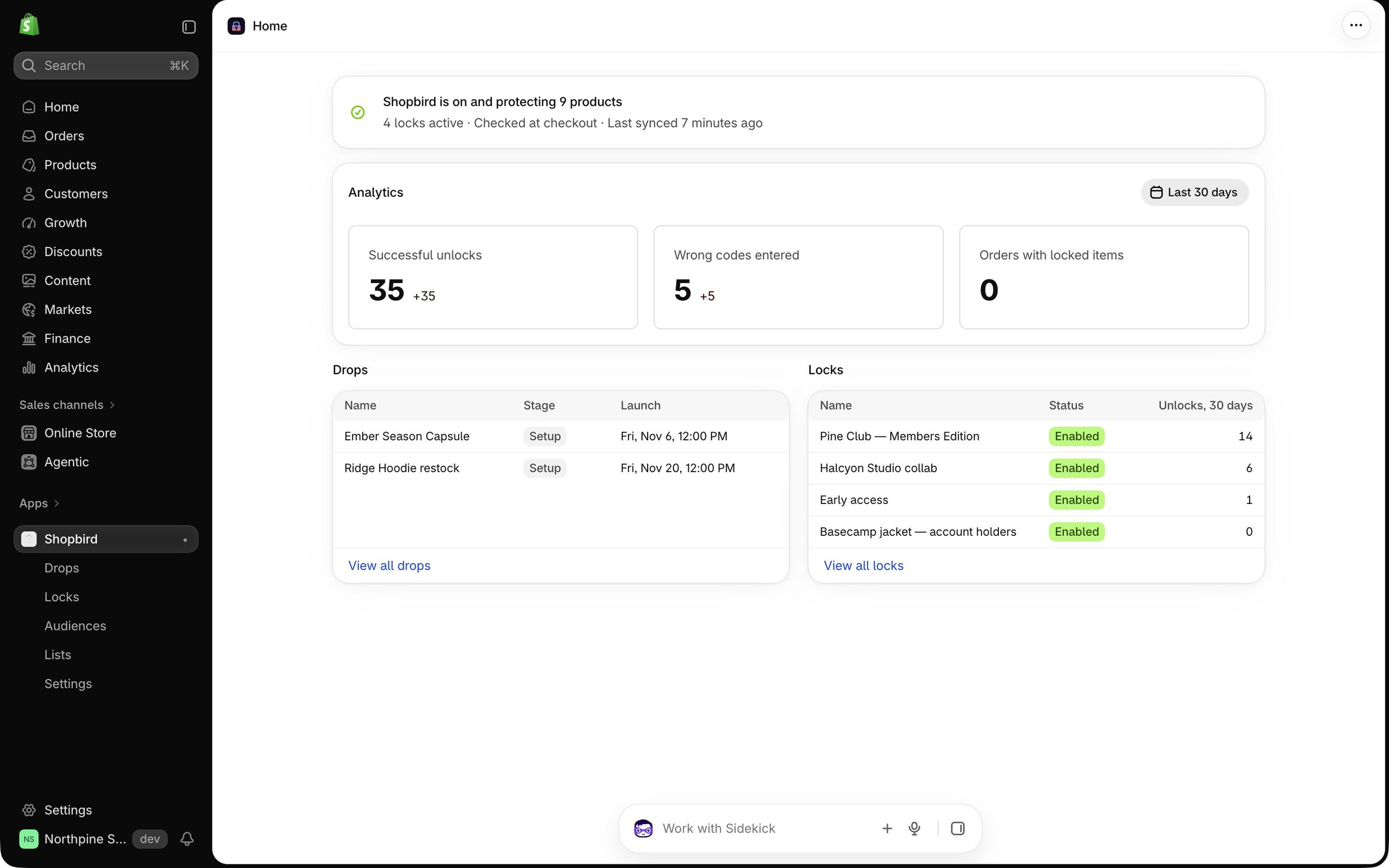
Task: Click the plus icon in Sidekick bar
Action: pyautogui.click(x=887, y=829)
